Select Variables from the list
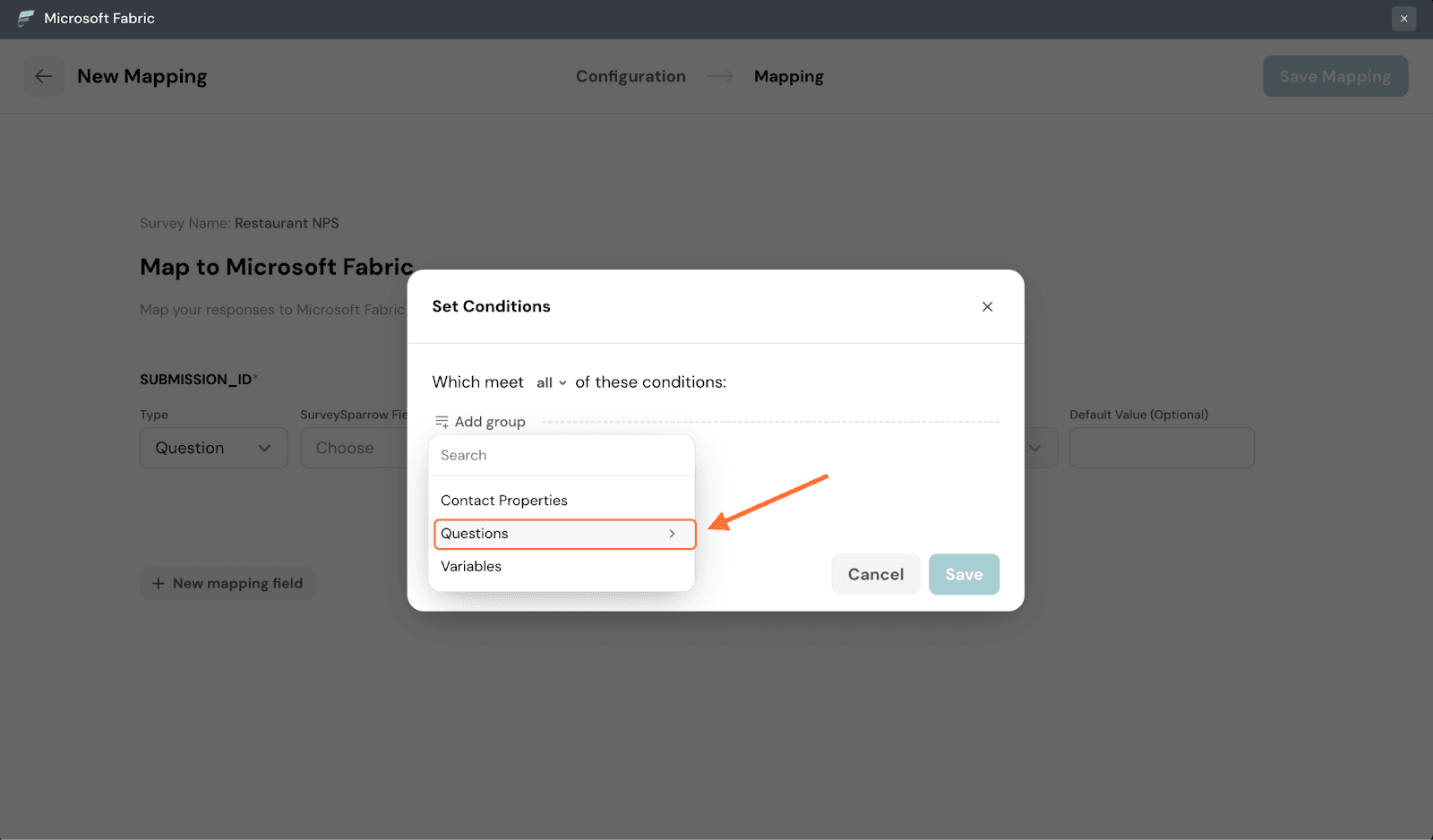This screenshot has height=840, width=1433. 471,567
